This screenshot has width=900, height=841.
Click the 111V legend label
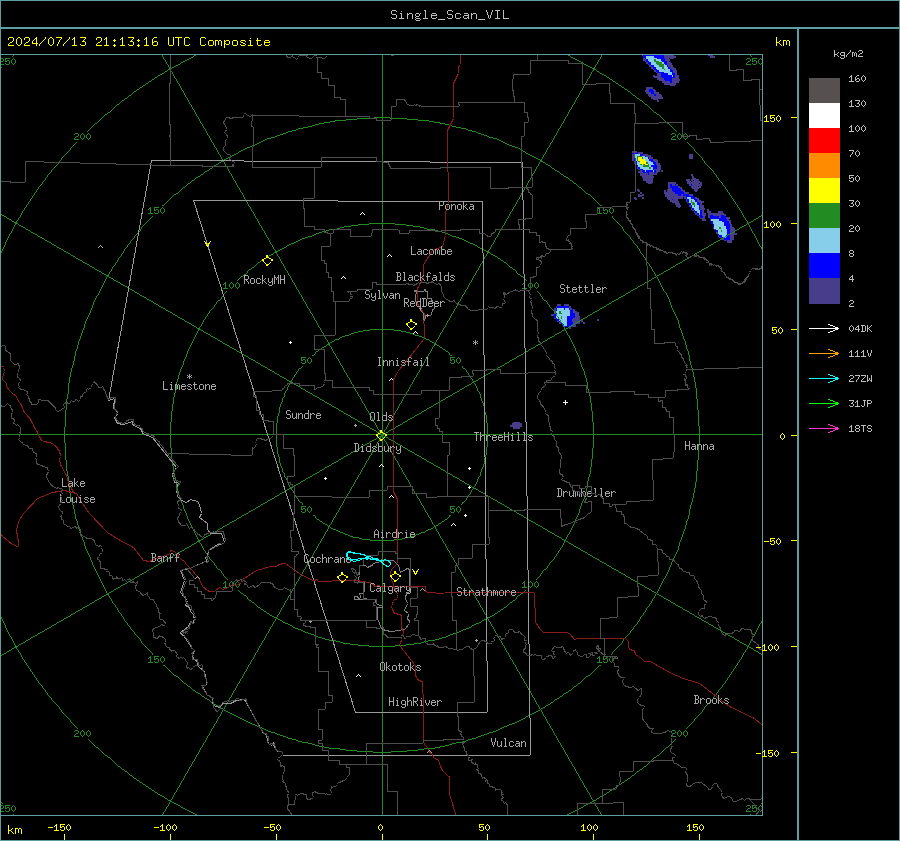click(x=860, y=354)
